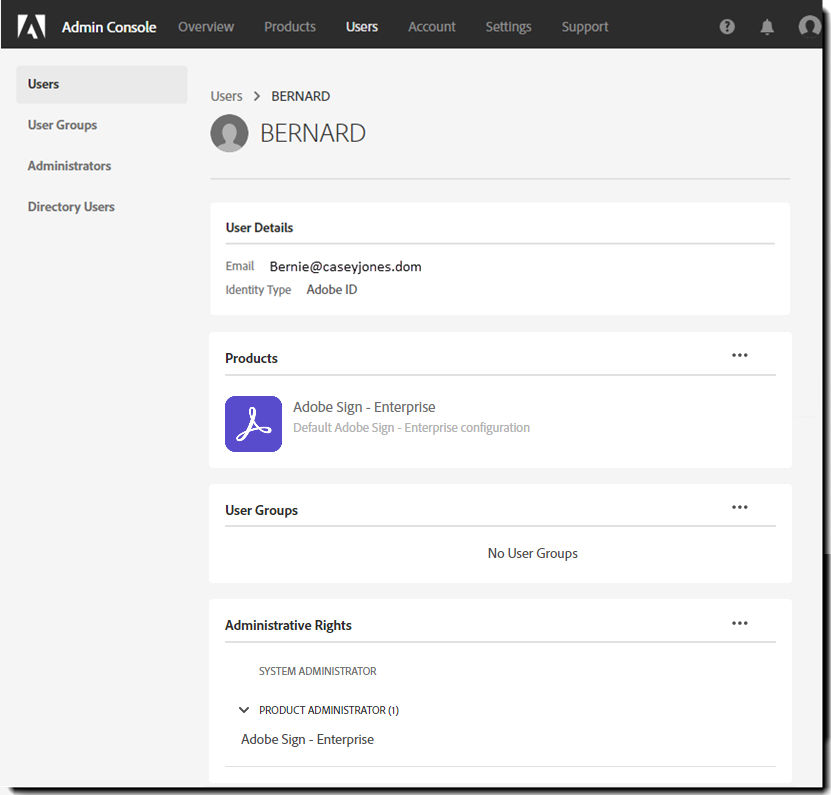Open the account profile avatar in header
831x795 pixels.
tap(809, 25)
